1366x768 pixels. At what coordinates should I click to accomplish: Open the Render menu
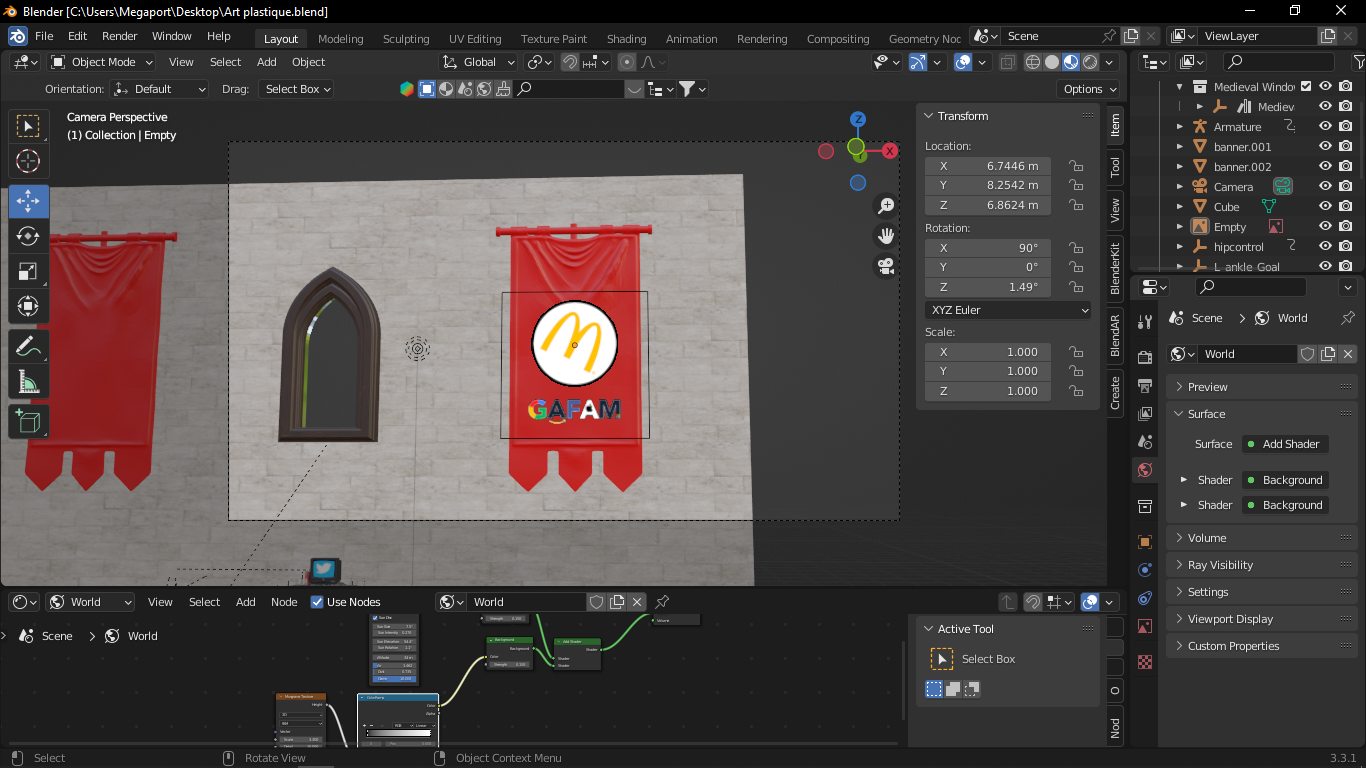(120, 36)
